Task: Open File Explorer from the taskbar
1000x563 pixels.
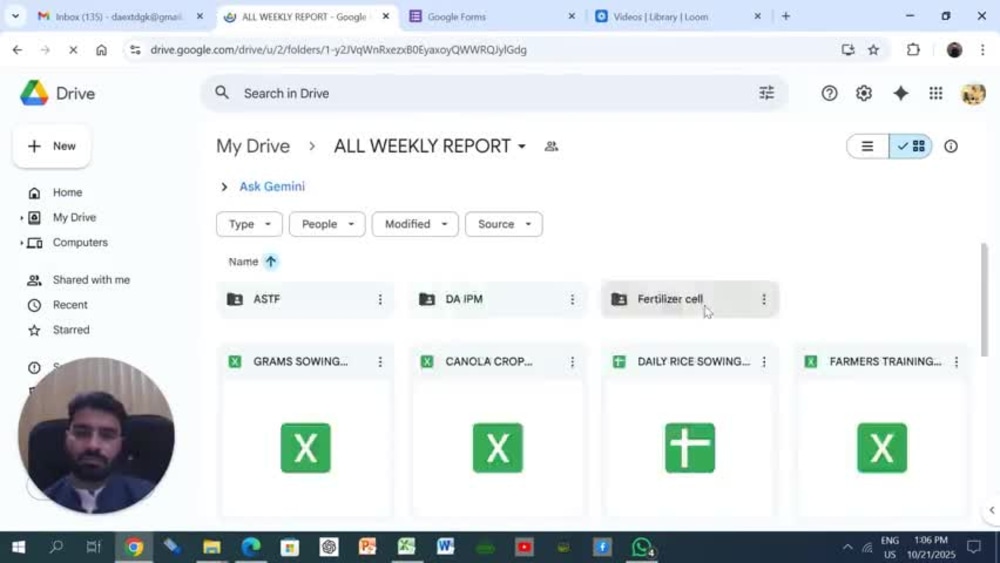Action: [x=212, y=547]
